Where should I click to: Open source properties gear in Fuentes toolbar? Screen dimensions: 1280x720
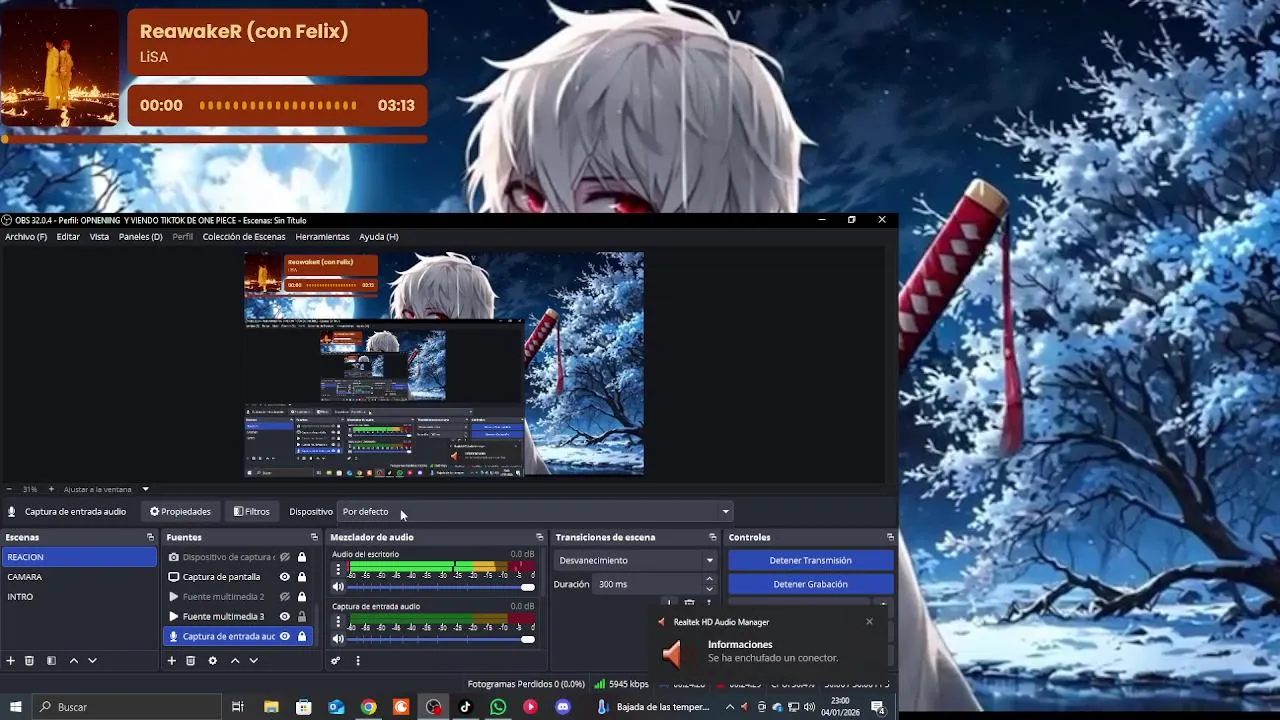pyautogui.click(x=212, y=661)
